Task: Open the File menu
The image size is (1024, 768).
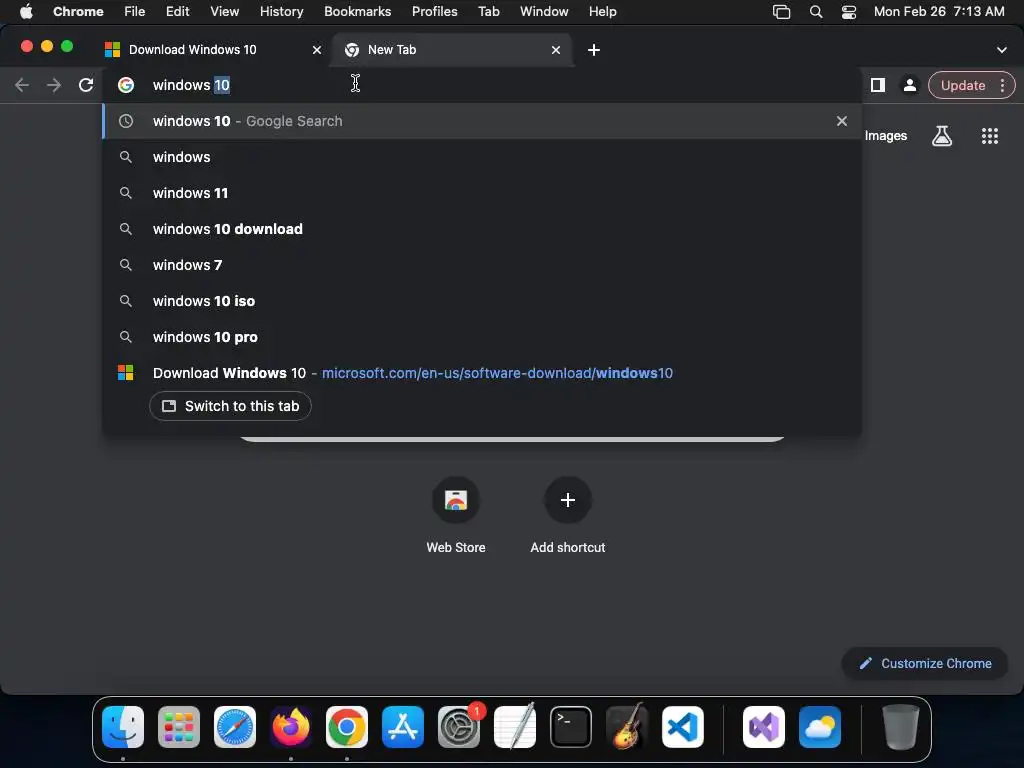Action: click(135, 11)
